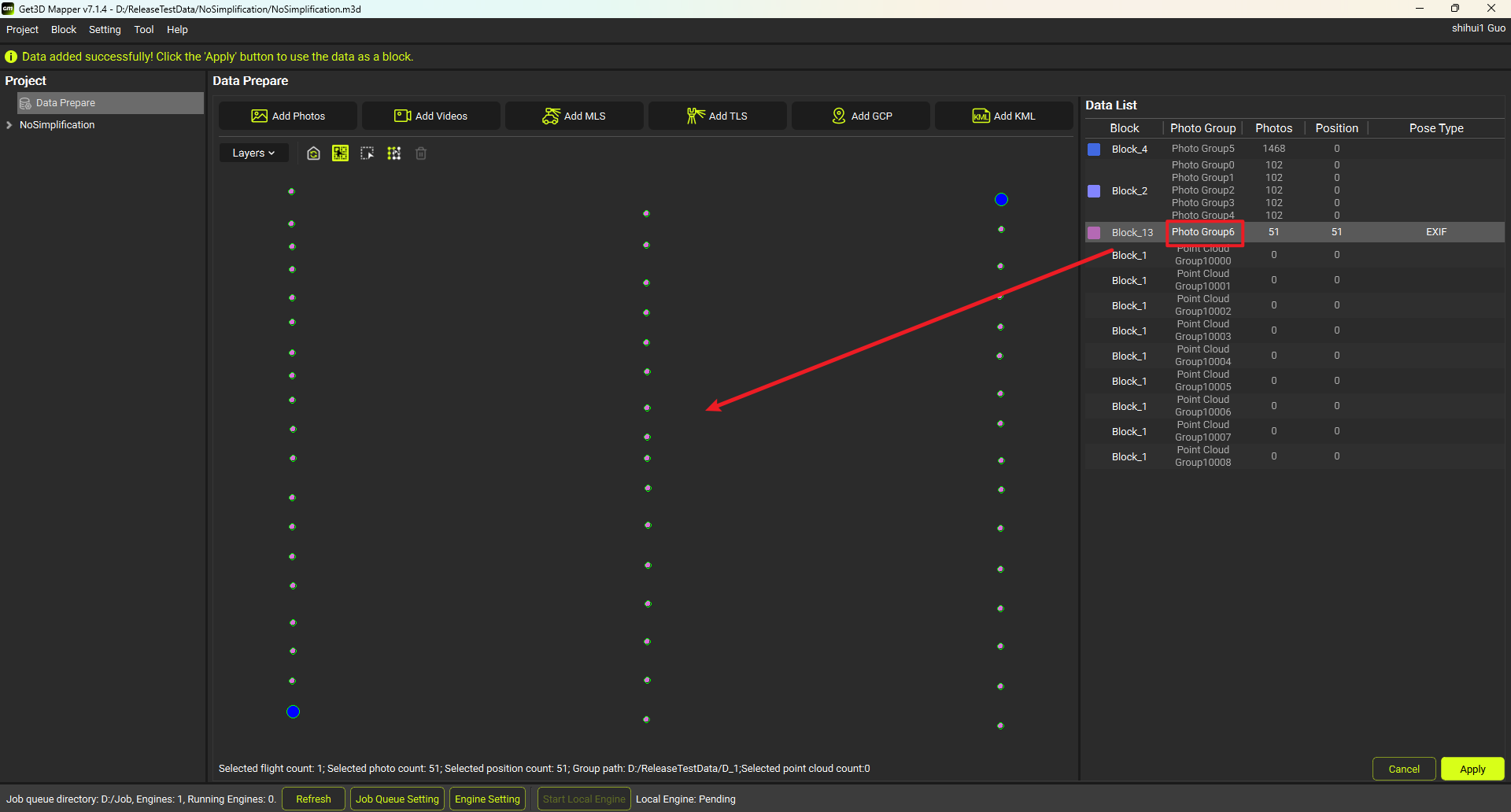Click Add GCP control points button
Image resolution: width=1511 pixels, height=812 pixels.
[x=861, y=116]
